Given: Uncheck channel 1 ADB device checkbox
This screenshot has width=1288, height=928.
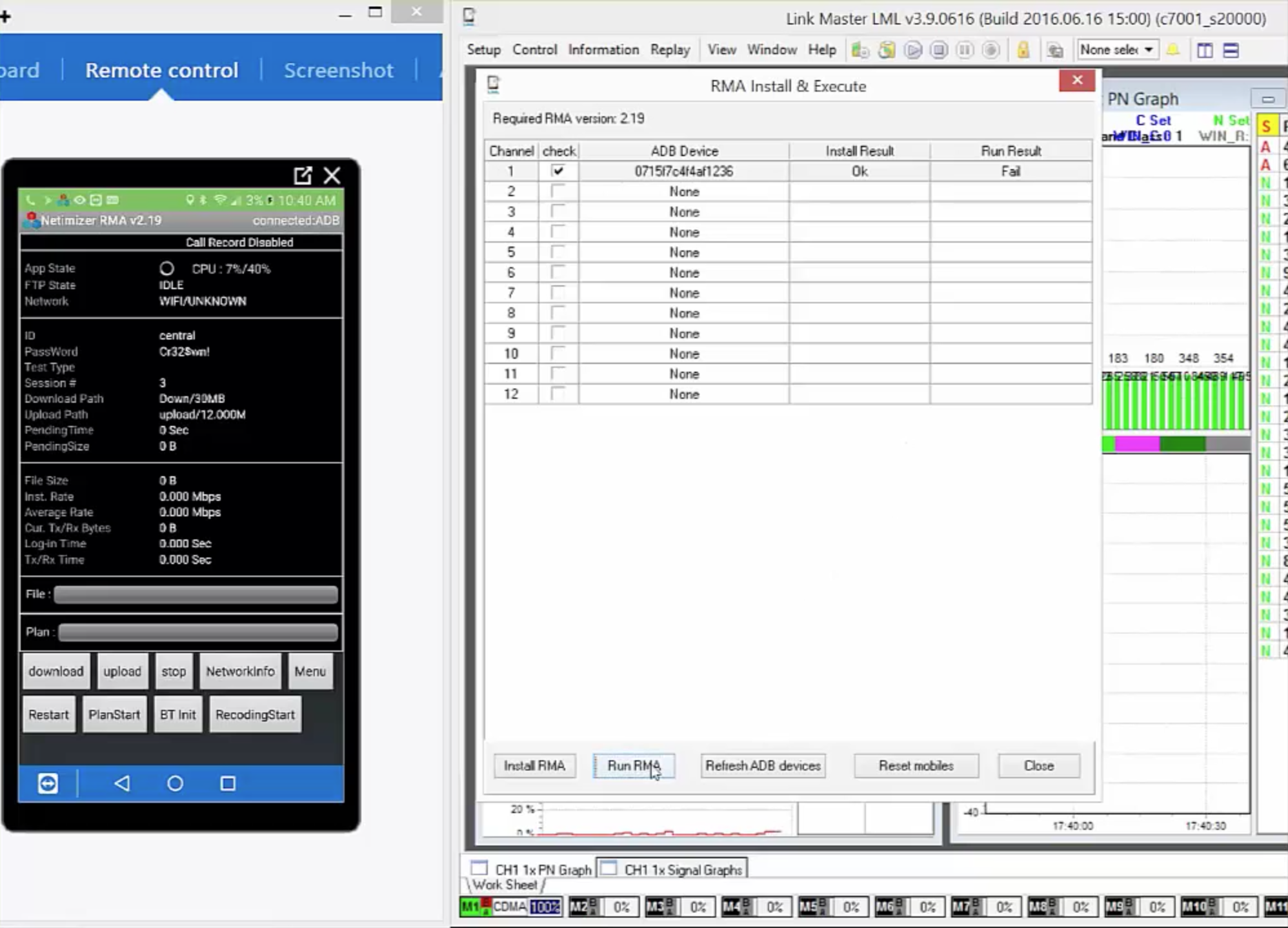Looking at the screenshot, I should point(558,171).
